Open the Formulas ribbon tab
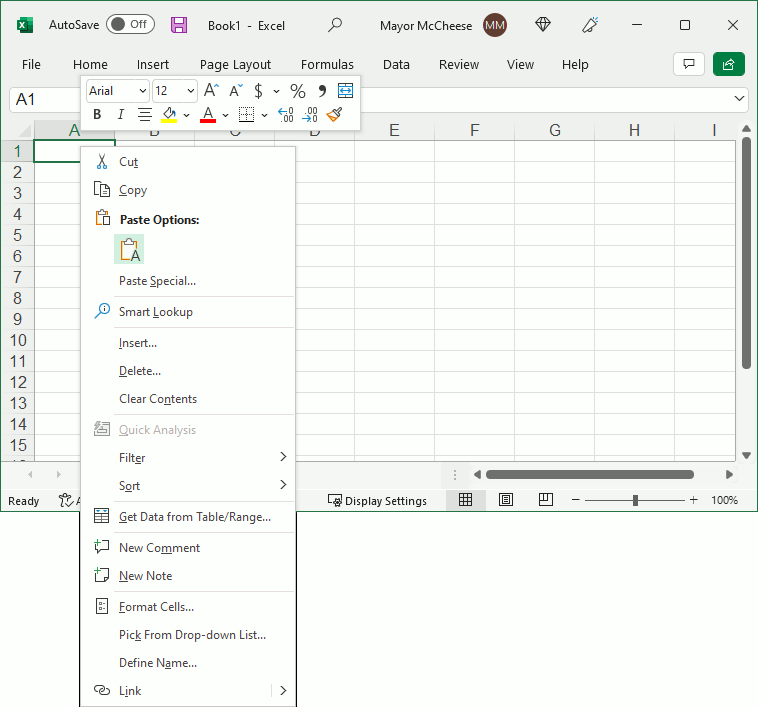 tap(327, 64)
